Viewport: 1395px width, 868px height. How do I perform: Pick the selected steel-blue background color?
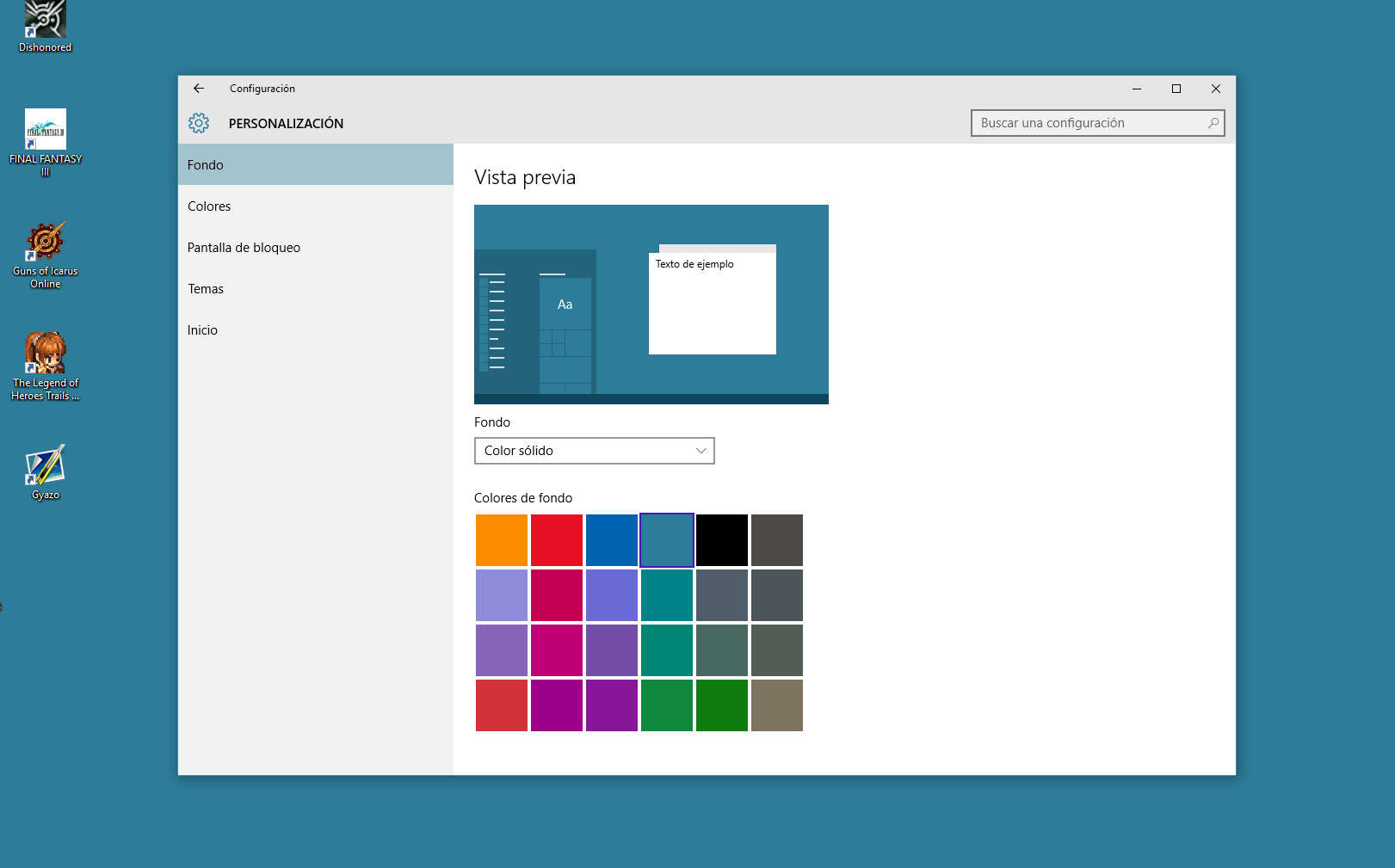point(667,540)
